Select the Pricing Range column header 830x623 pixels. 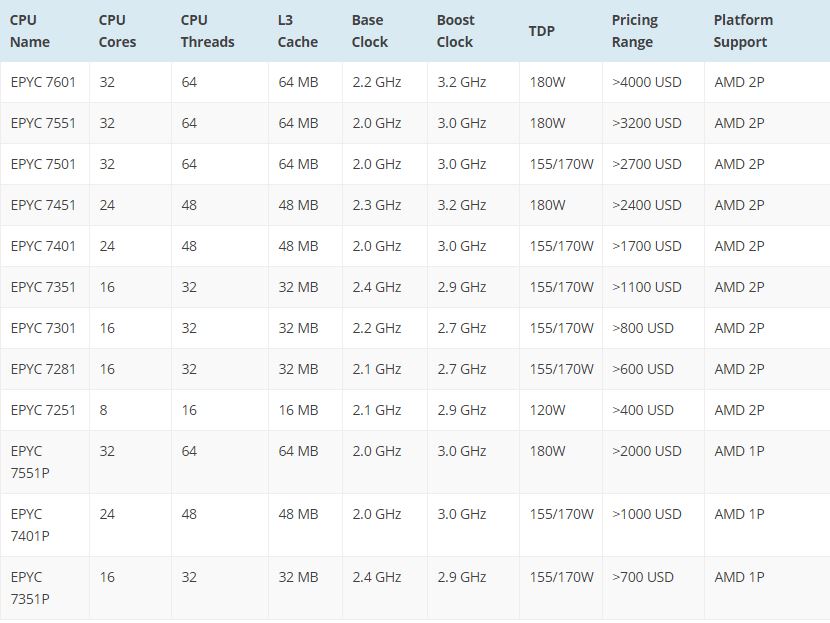tap(634, 31)
